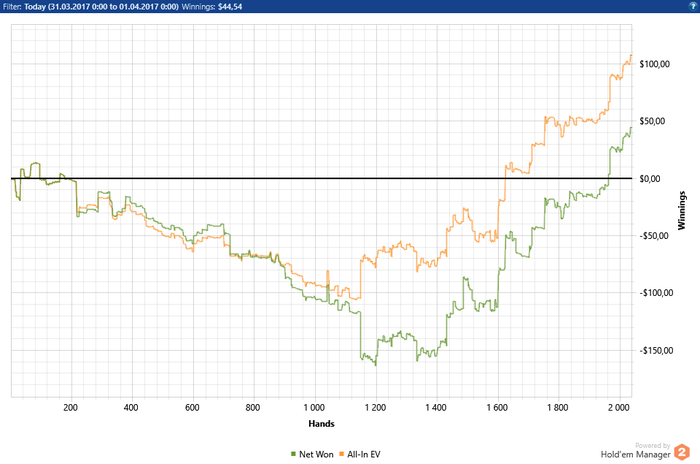Click the $0,00 axis label

coord(650,179)
